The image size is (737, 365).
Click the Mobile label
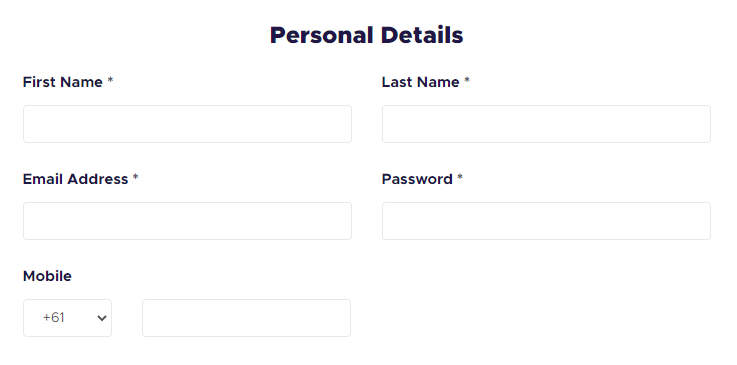tap(47, 276)
